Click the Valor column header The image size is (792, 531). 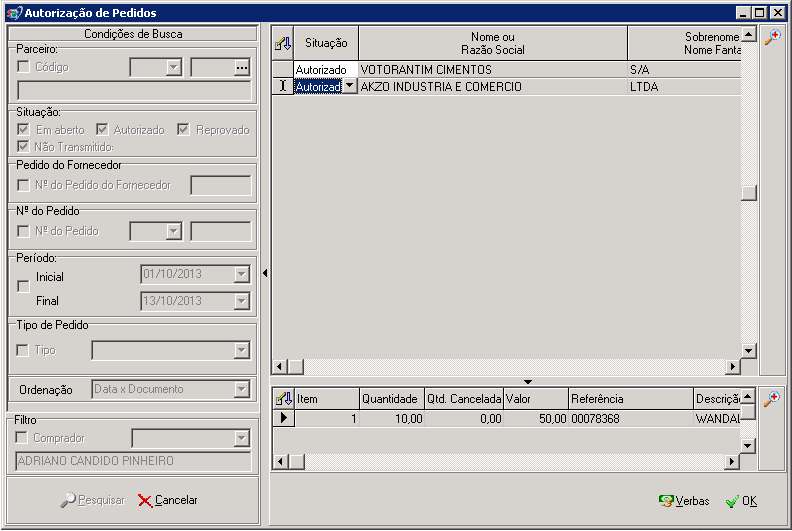coord(536,399)
